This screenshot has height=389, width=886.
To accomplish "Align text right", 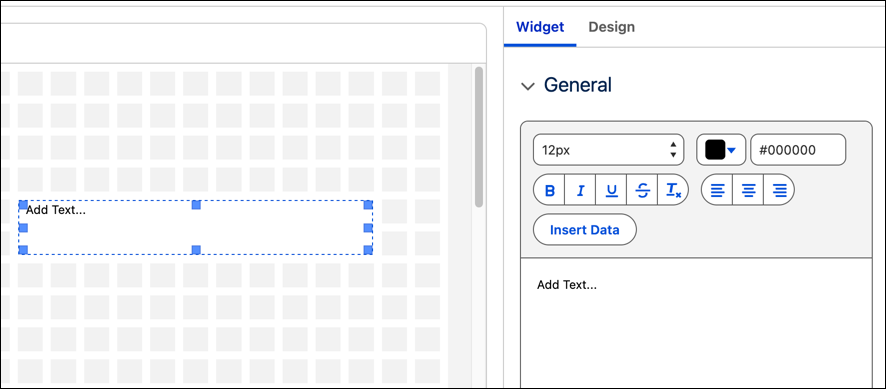I will coord(779,190).
